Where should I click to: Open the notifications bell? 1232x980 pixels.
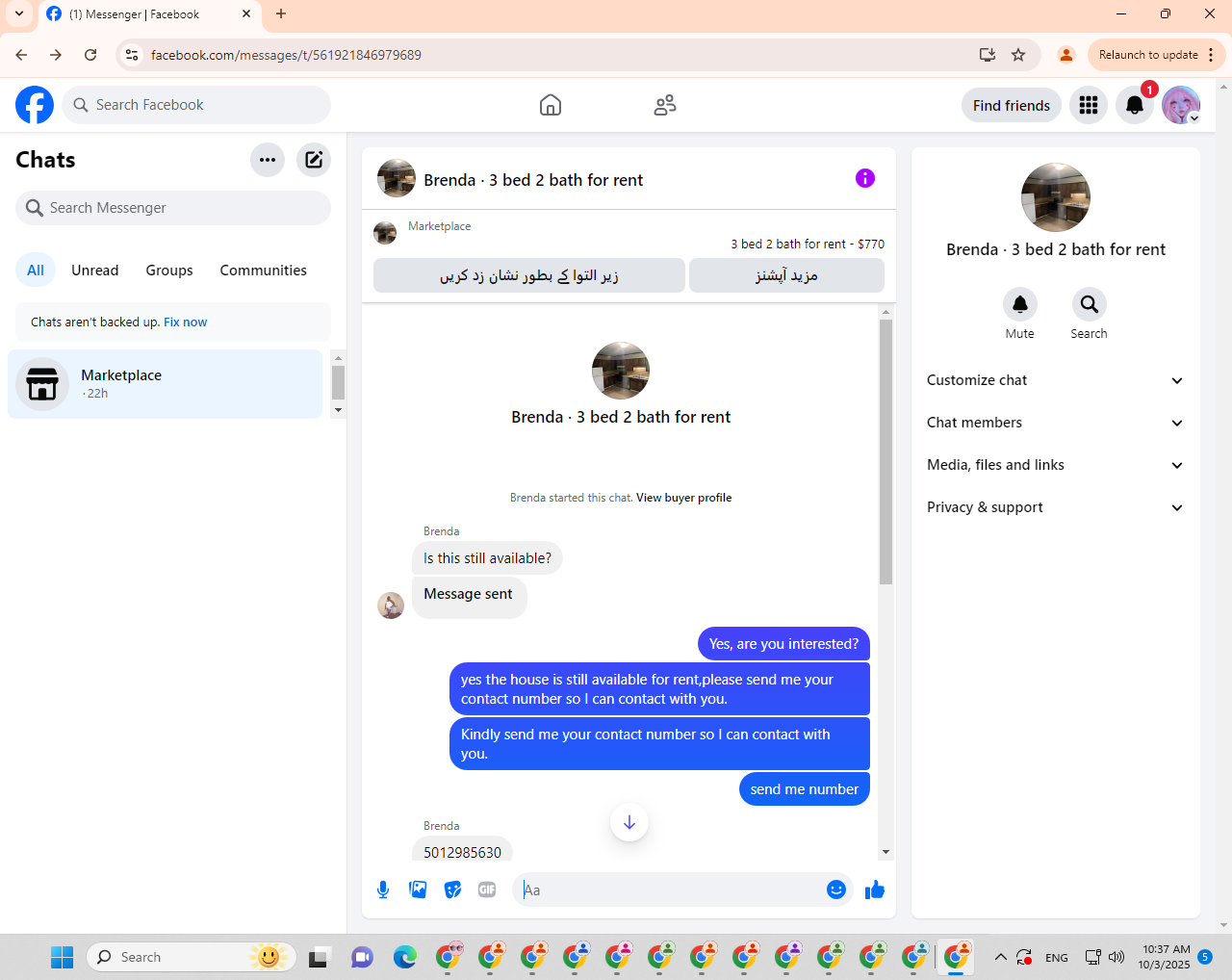(x=1135, y=105)
